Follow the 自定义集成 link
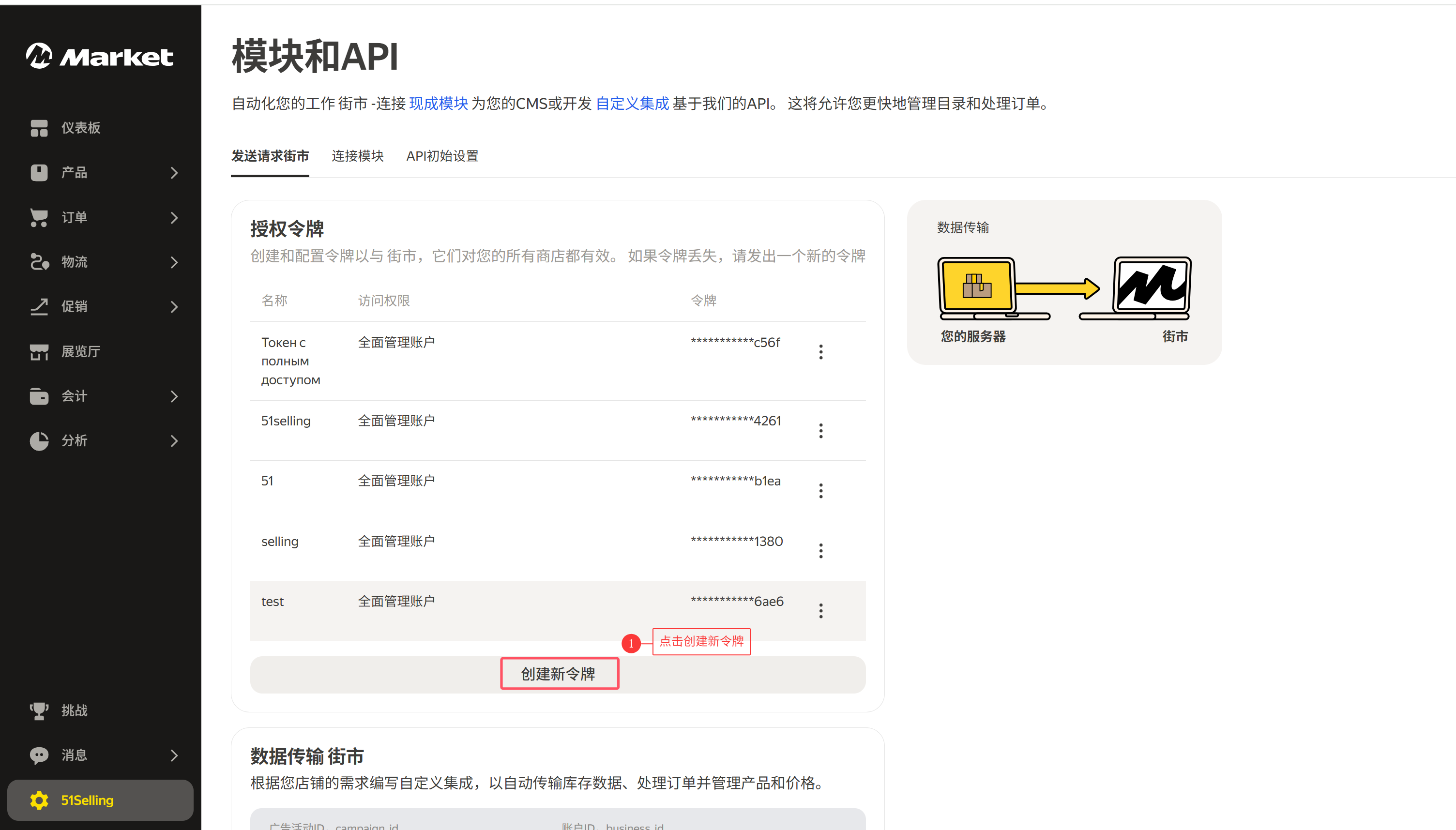This screenshot has width=1456, height=830. click(632, 103)
